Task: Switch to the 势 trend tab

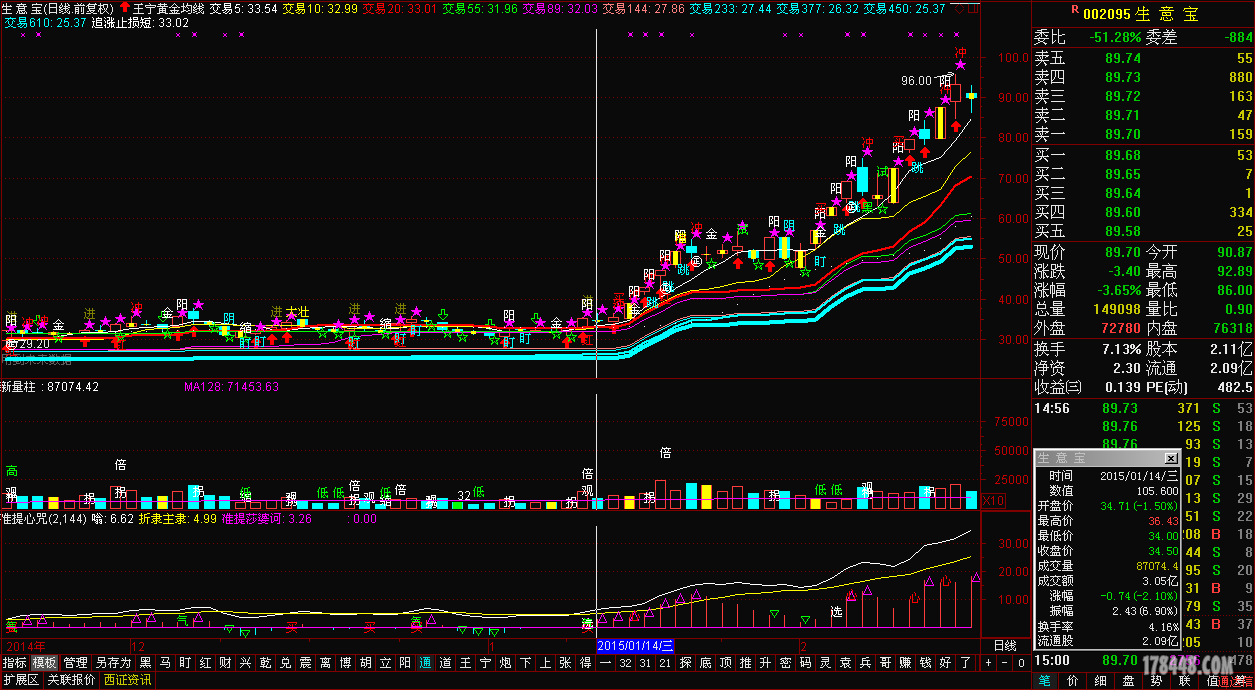Action: [1157, 680]
